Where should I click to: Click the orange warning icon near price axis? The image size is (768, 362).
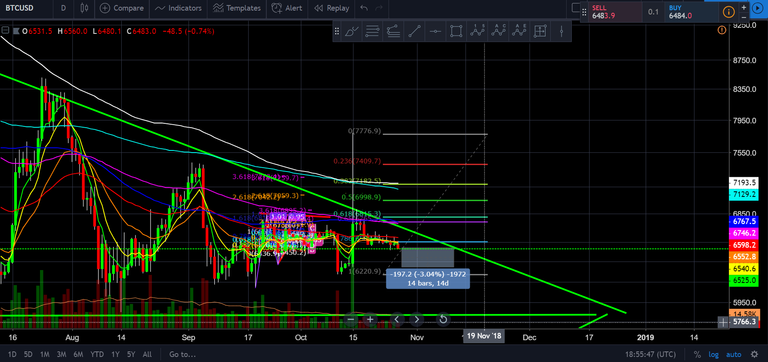721,30
